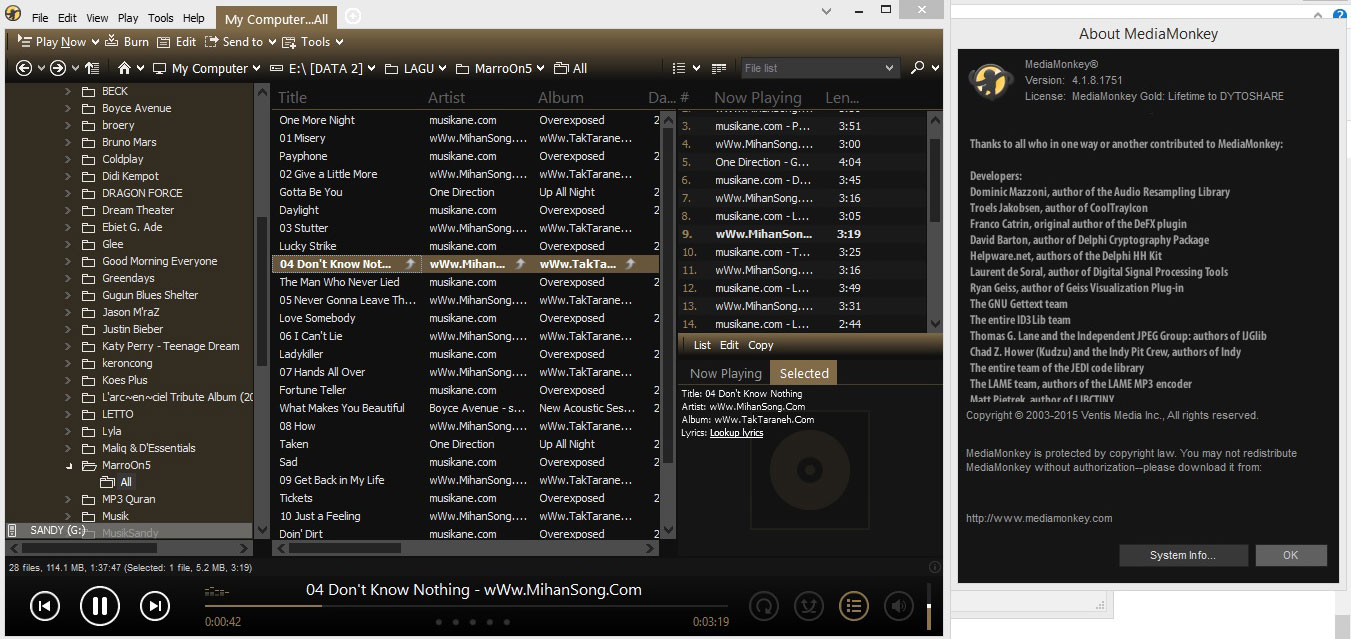The height and width of the screenshot is (639, 1351).
Task: Follow the Lookup lyrics link
Action: point(736,433)
